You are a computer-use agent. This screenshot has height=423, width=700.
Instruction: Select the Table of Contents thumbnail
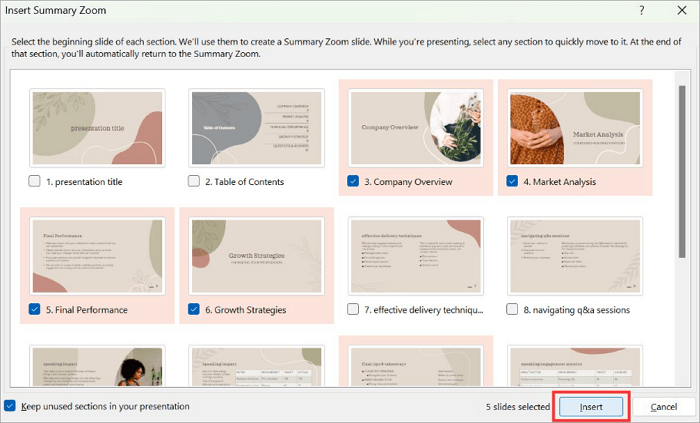257,128
